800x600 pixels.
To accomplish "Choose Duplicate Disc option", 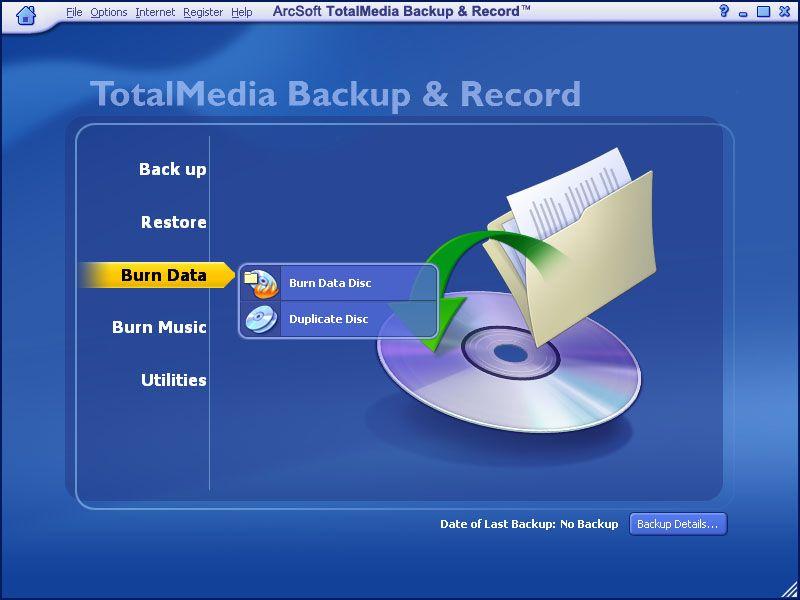I will 338,319.
